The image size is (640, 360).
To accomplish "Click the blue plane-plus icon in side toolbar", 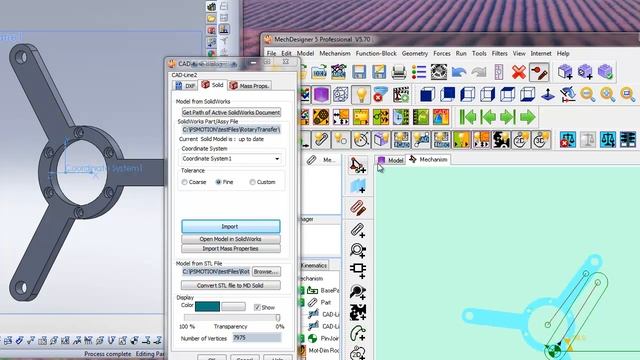I will (358, 186).
